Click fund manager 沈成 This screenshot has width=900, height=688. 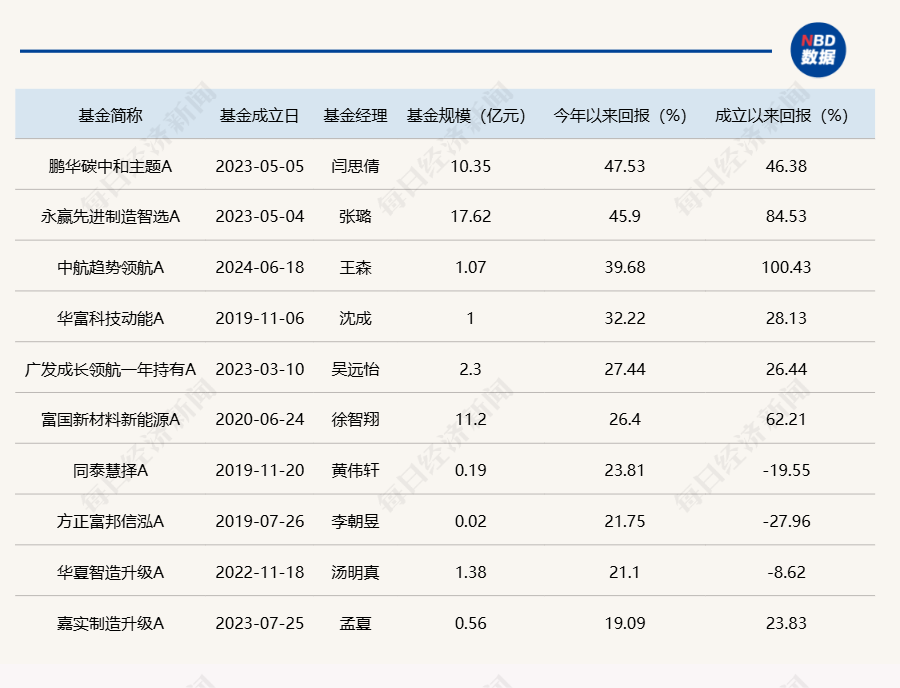[x=355, y=318]
